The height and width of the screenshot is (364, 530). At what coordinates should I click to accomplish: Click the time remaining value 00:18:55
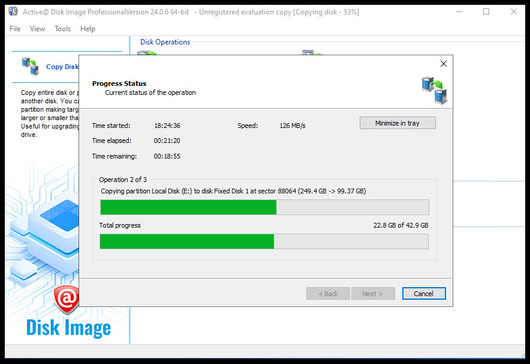(167, 156)
